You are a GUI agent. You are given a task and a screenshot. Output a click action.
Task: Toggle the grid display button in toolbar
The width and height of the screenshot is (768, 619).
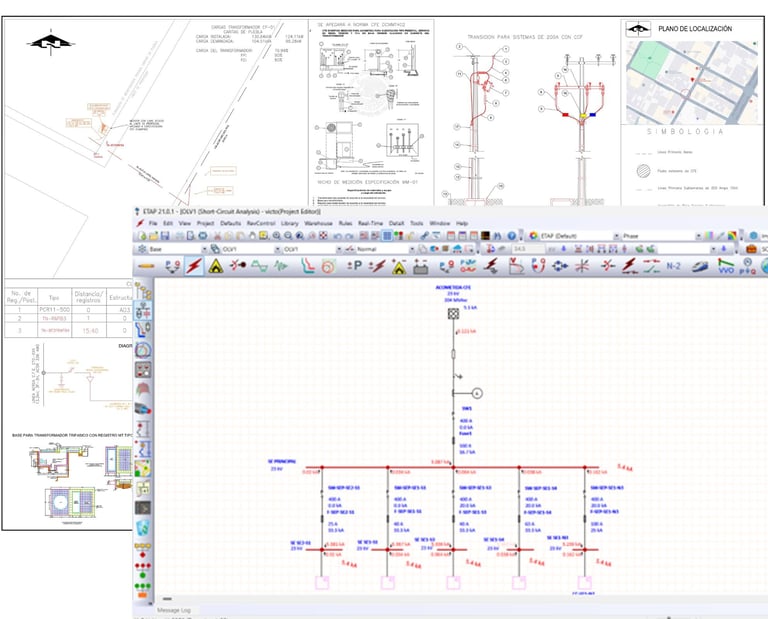coord(387,236)
